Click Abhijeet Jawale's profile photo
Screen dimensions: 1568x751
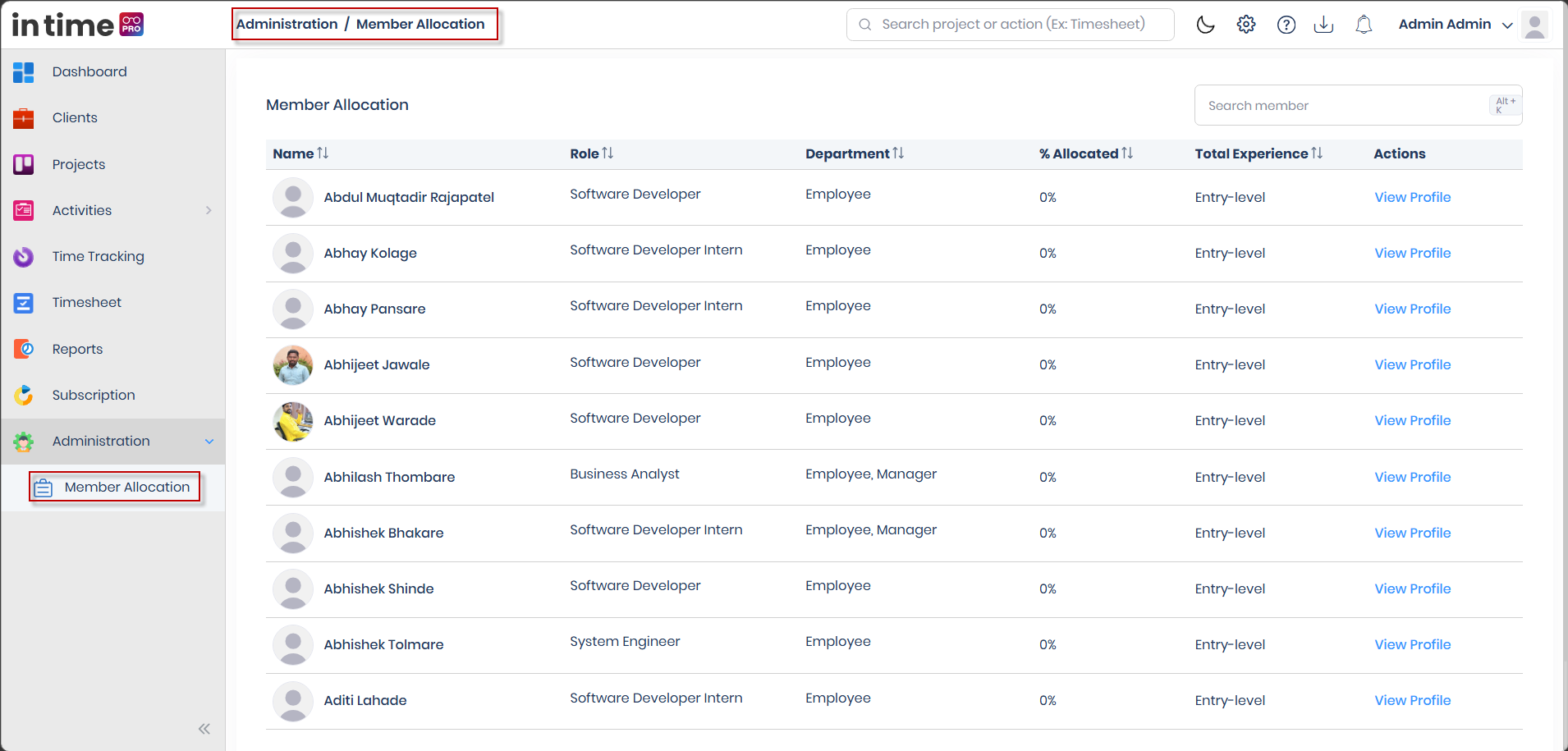pos(293,365)
